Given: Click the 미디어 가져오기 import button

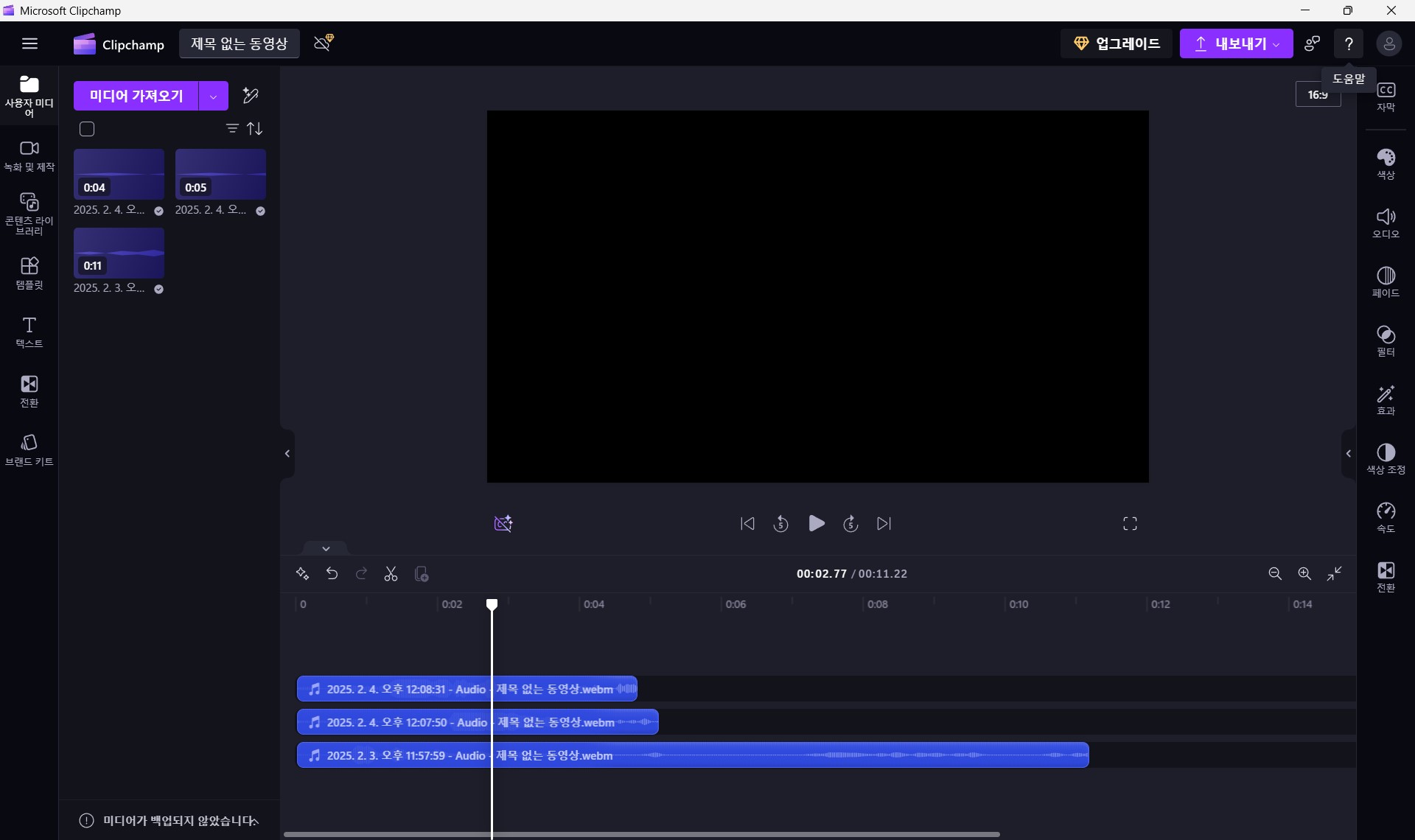Looking at the screenshot, I should point(136,96).
